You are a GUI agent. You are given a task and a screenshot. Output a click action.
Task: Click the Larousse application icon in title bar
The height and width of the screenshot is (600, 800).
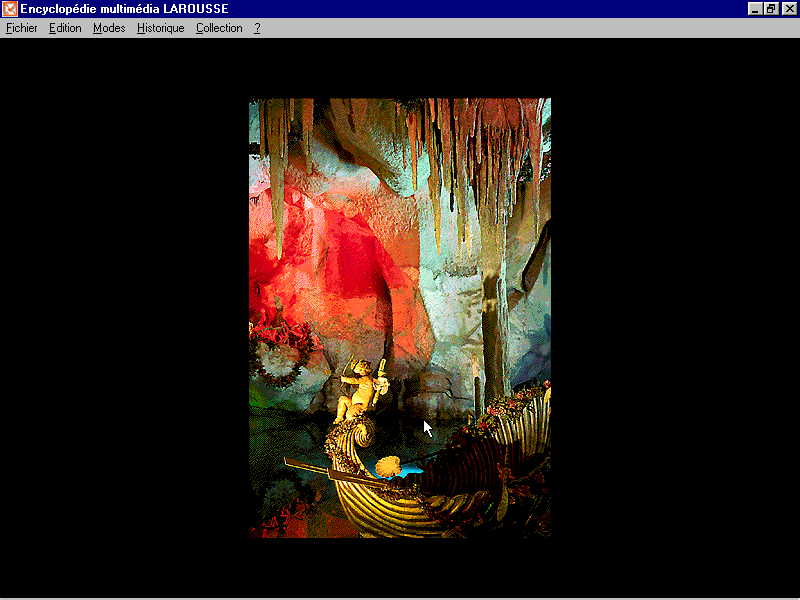click(x=9, y=9)
